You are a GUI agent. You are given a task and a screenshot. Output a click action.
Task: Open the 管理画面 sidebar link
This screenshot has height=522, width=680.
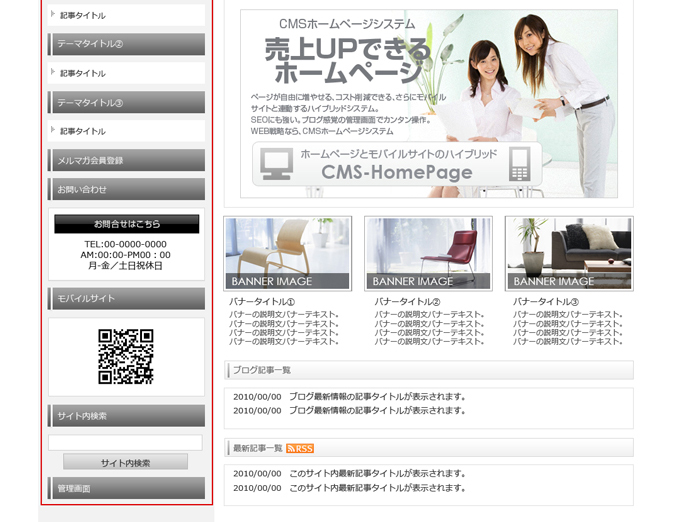pyautogui.click(x=126, y=488)
